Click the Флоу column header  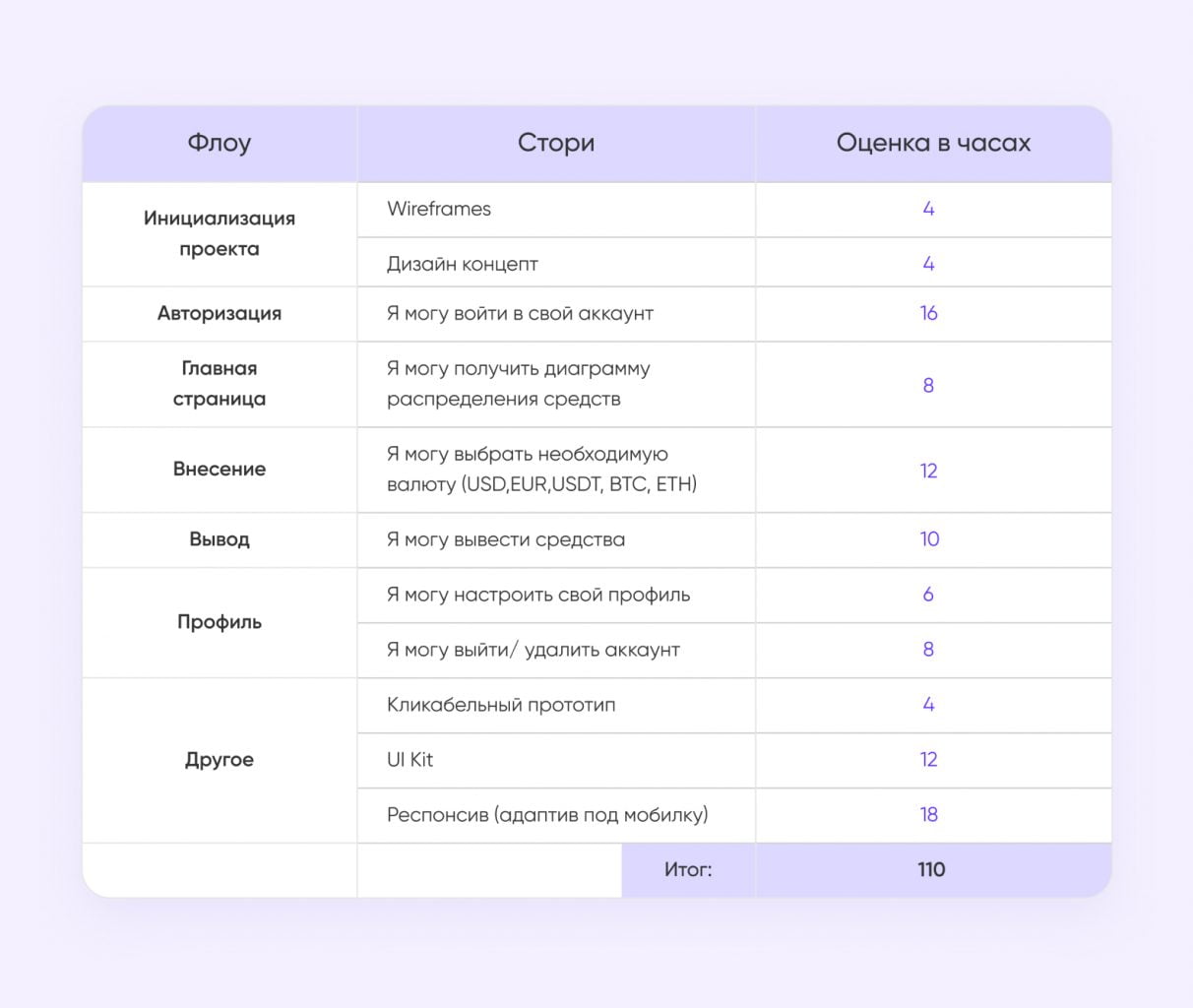coord(220,144)
